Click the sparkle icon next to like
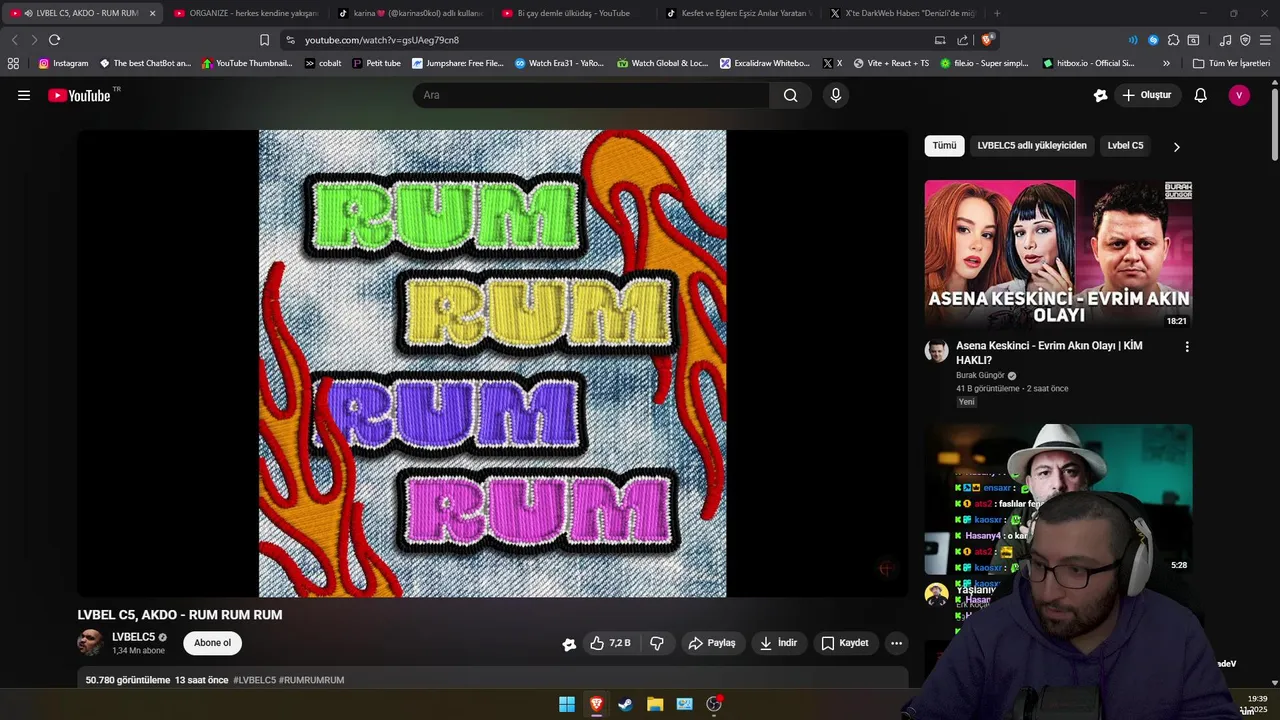 [569, 644]
